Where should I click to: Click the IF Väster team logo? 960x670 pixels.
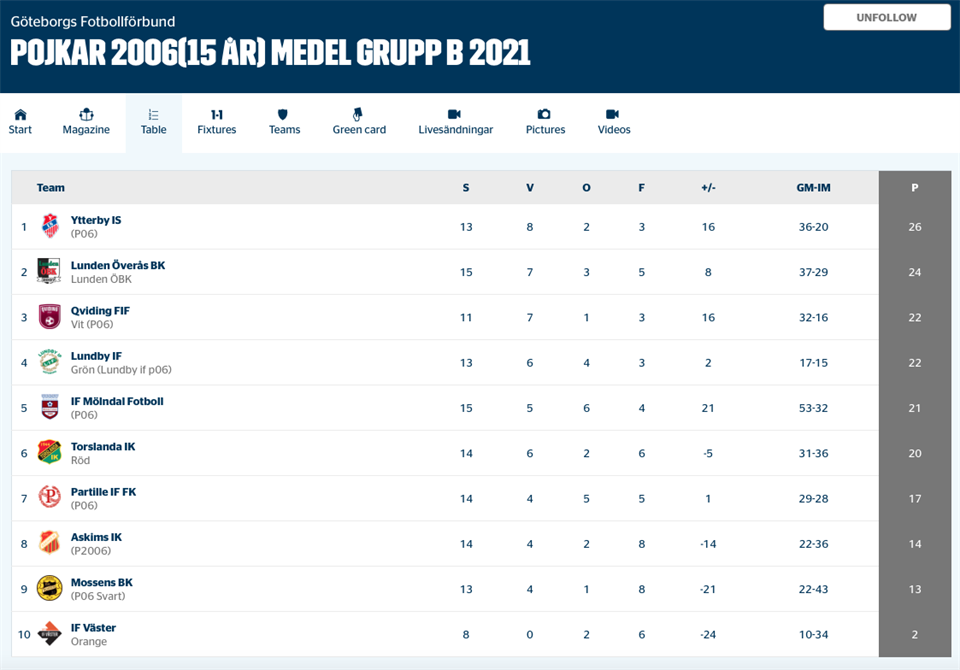(49, 634)
